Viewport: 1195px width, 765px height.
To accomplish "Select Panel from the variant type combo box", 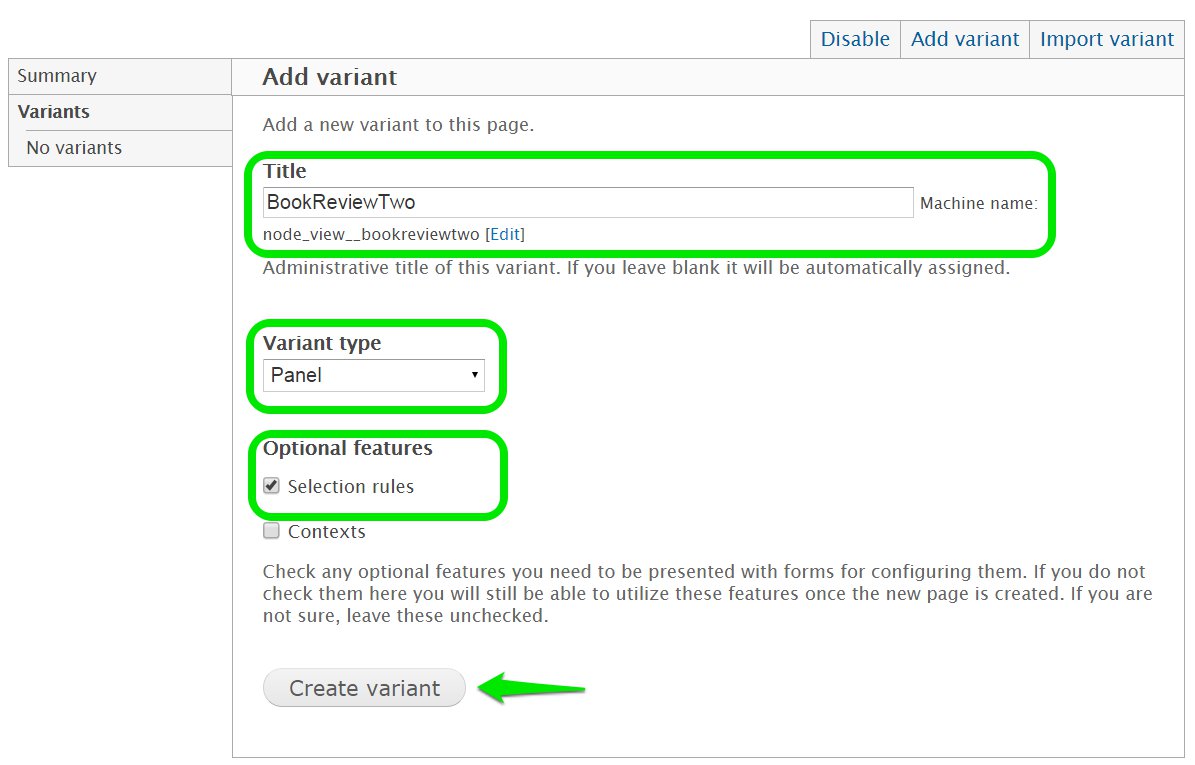I will click(x=374, y=375).
